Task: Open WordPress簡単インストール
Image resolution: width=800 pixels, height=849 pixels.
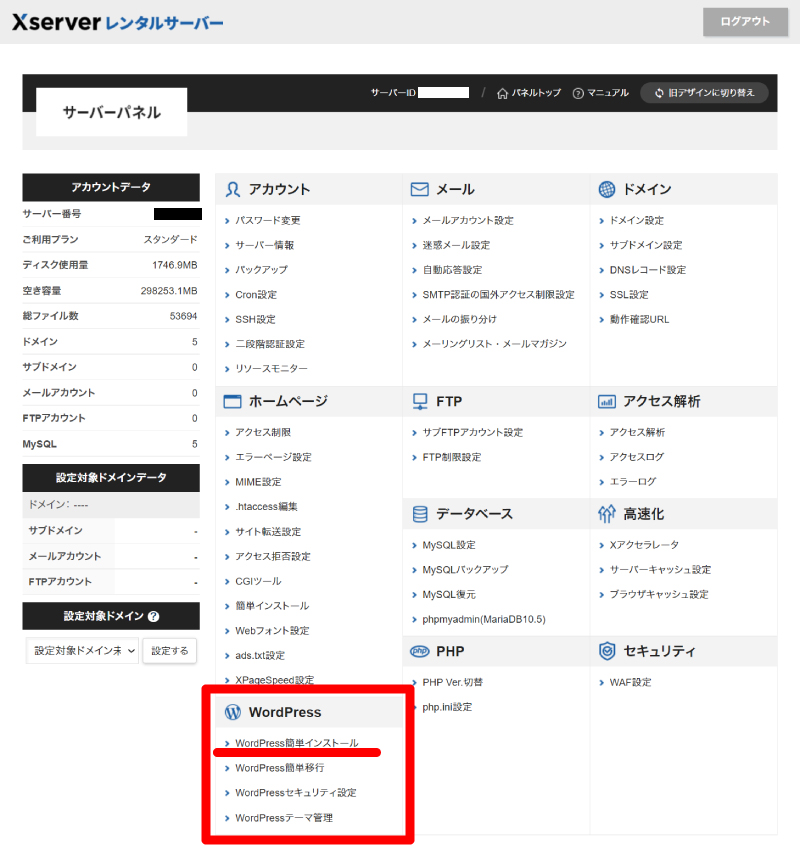Action: point(297,743)
